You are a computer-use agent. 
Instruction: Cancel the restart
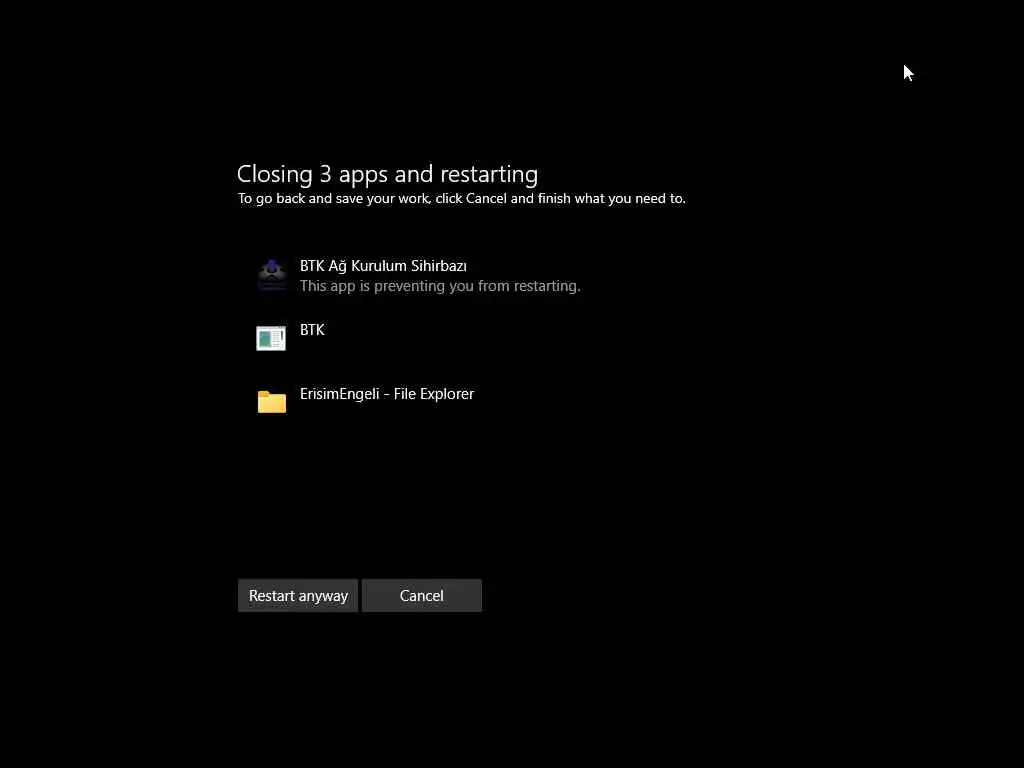pyautogui.click(x=422, y=596)
